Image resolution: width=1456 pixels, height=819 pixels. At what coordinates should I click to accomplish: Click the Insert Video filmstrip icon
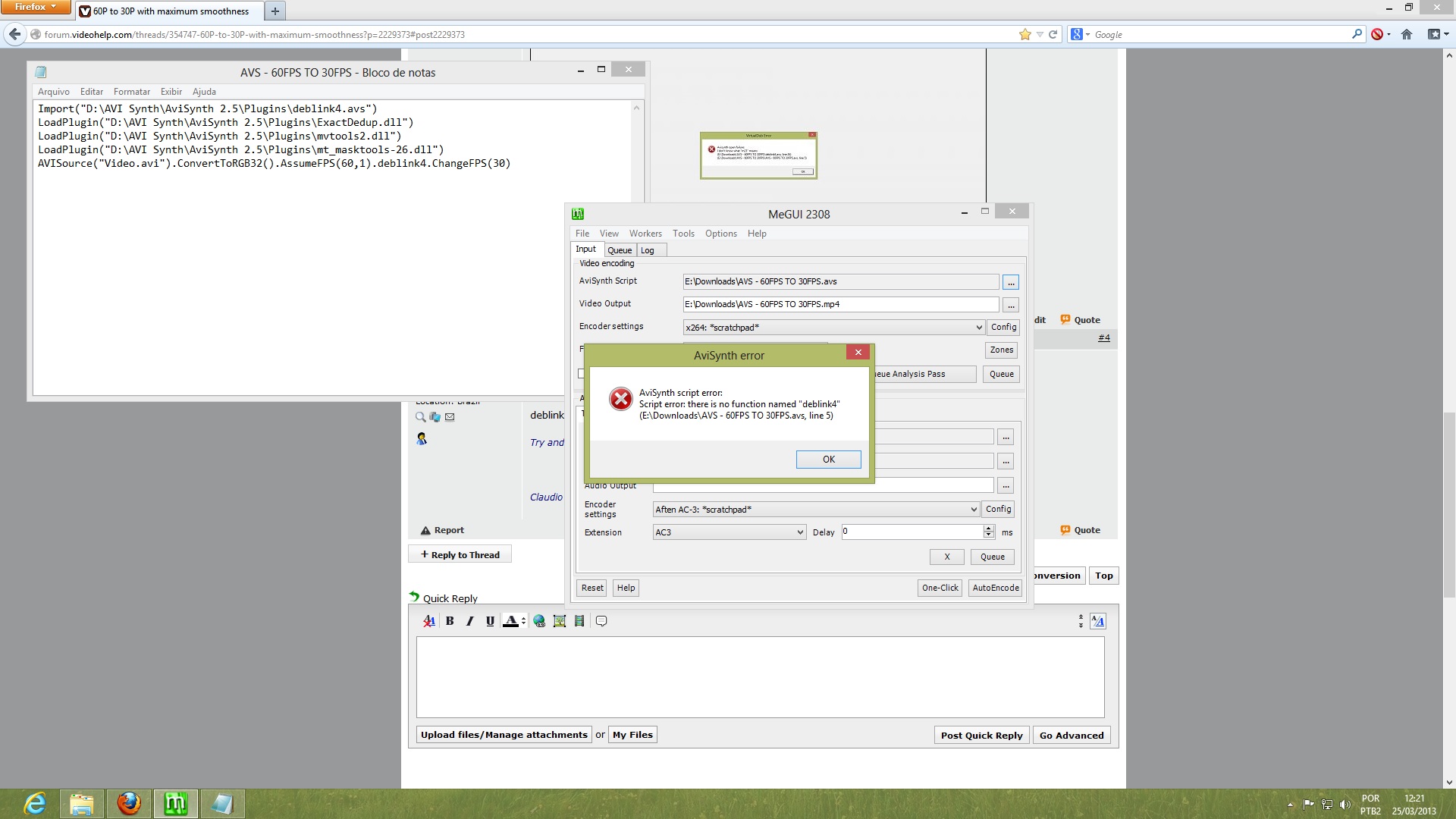(579, 621)
